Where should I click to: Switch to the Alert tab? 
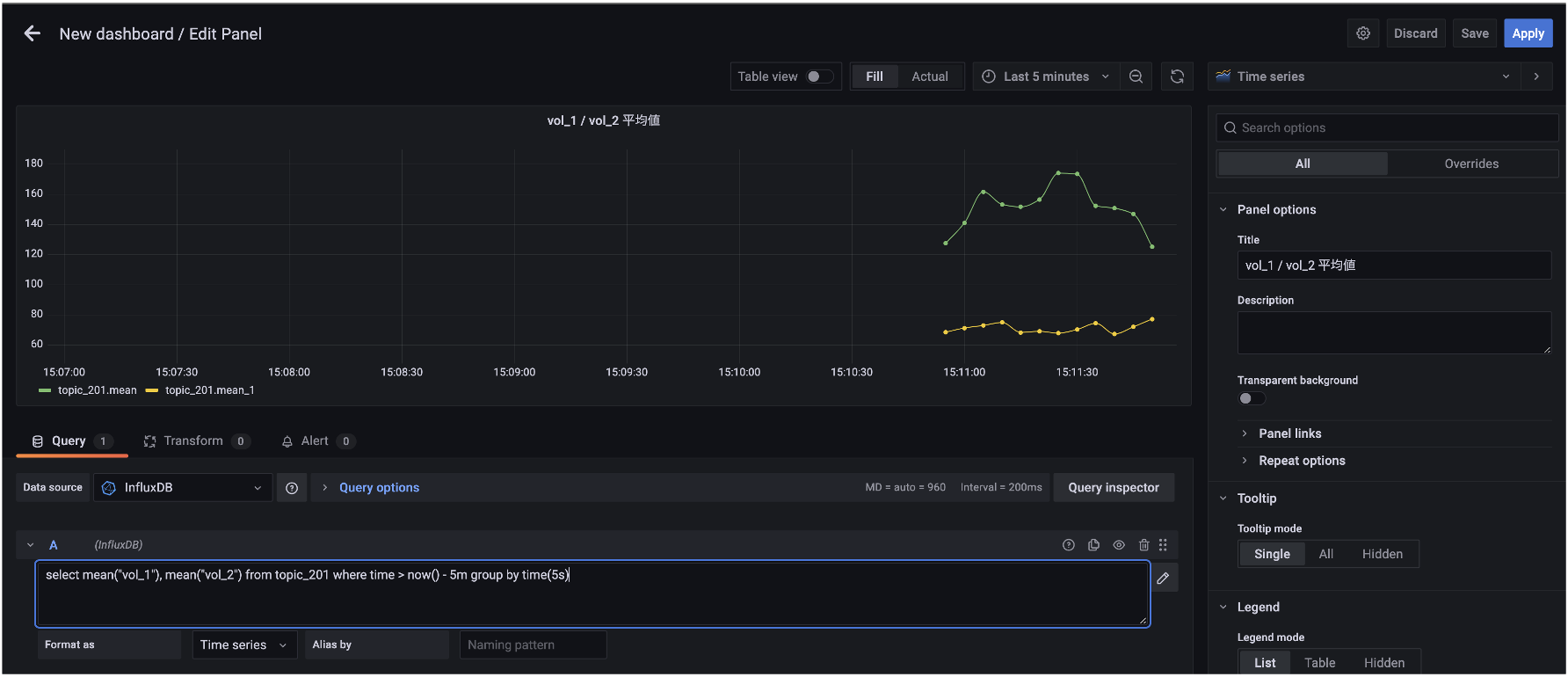(317, 441)
